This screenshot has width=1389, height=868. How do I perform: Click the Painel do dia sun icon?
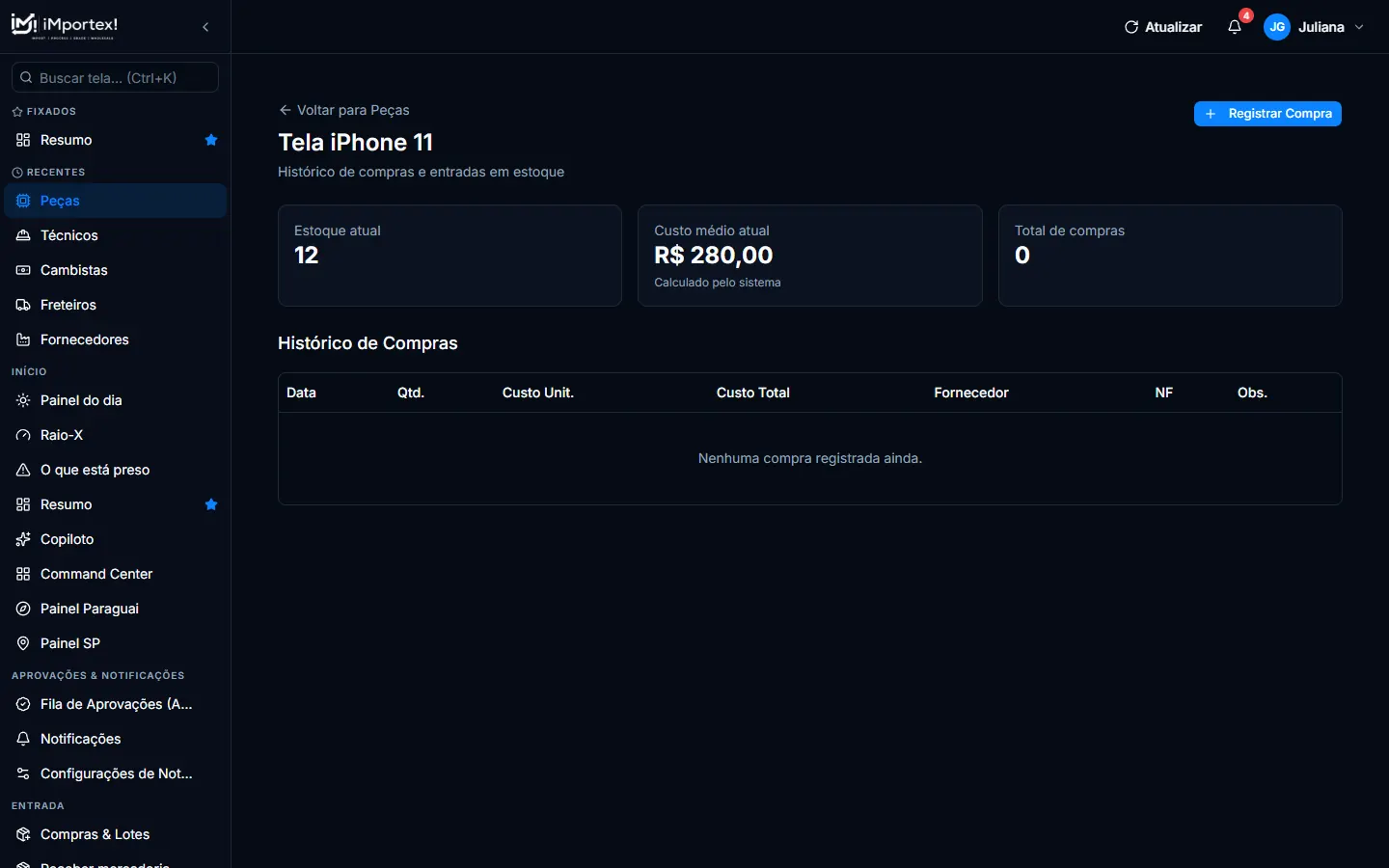(23, 400)
